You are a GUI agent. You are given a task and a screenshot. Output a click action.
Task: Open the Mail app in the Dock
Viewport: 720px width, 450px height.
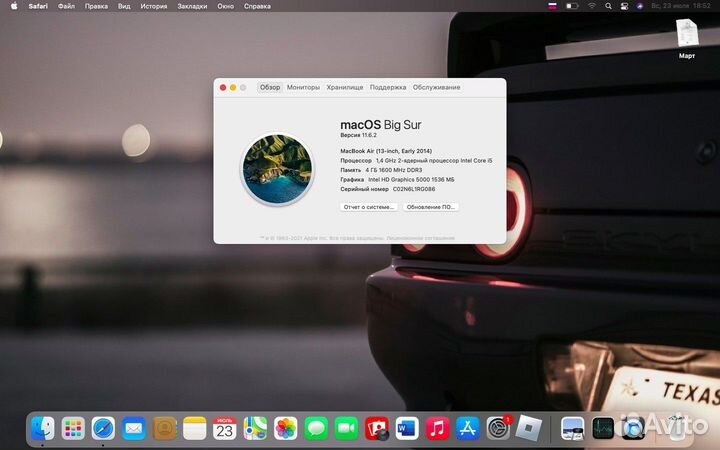(134, 428)
